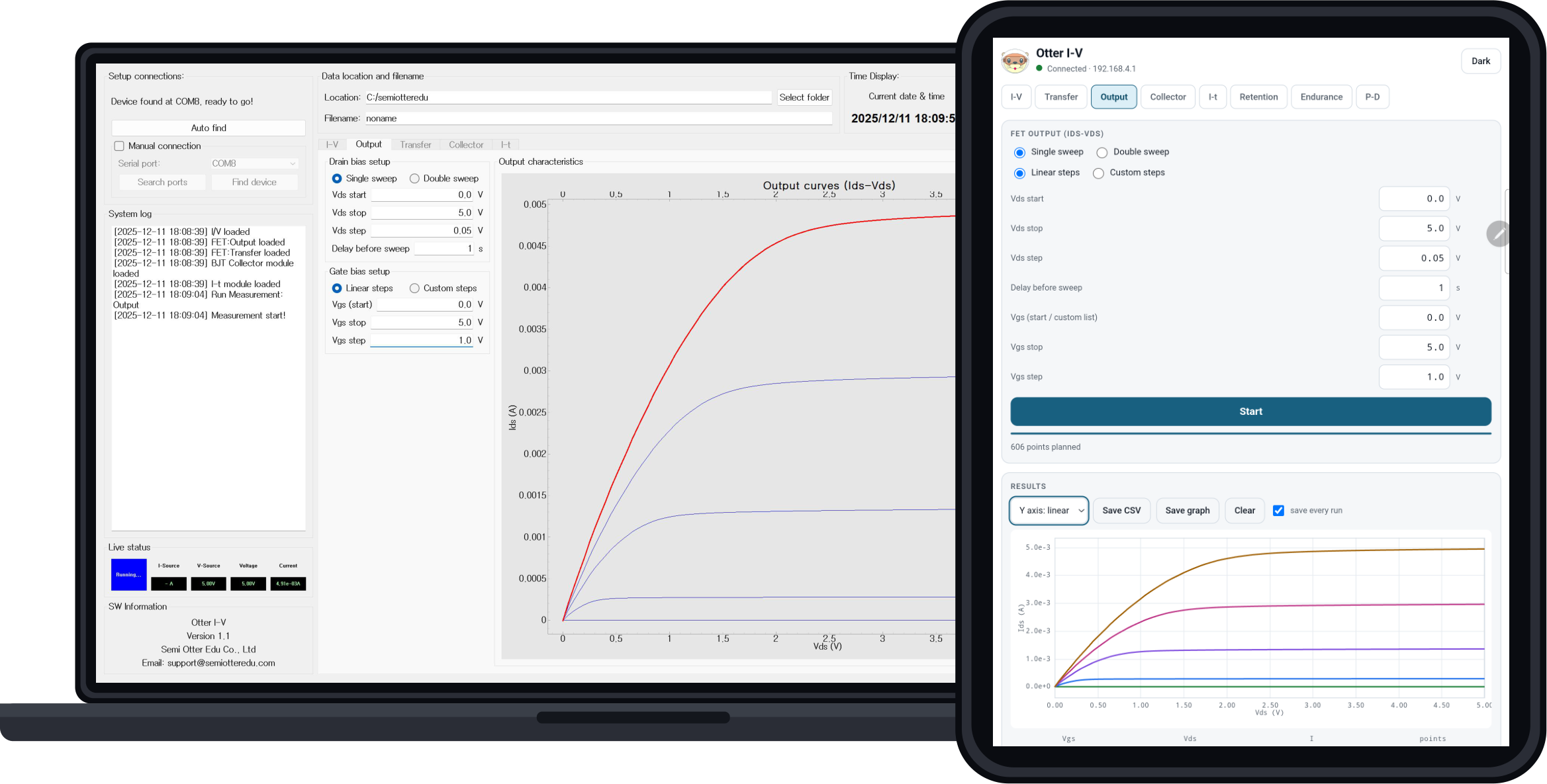Select Double sweep in the desktop window
Screen dimensions: 1547x784
click(x=414, y=179)
